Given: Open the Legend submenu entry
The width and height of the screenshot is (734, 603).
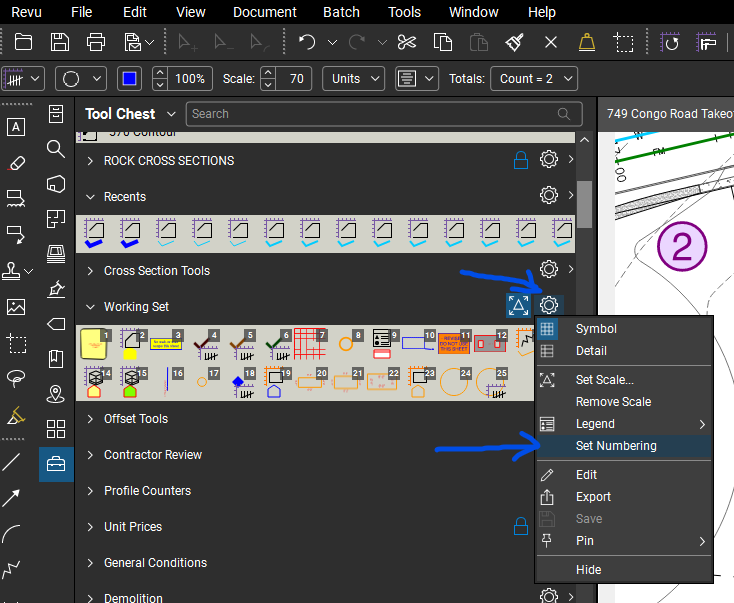Looking at the screenshot, I should point(624,424).
